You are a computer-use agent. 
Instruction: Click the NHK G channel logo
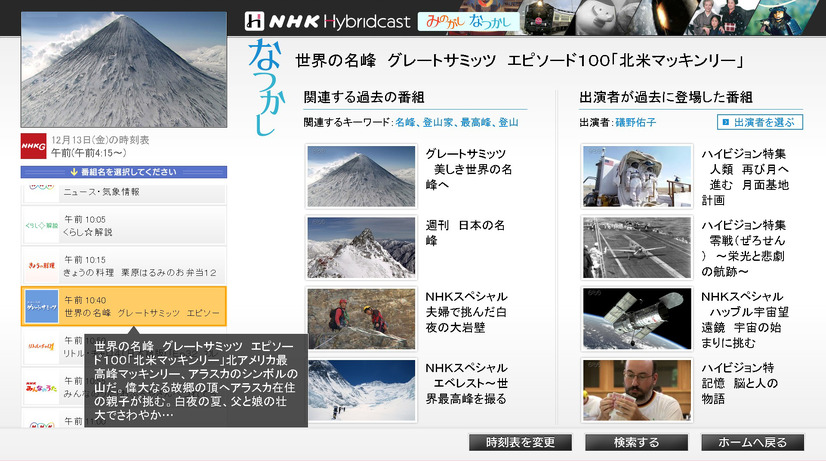tap(33, 146)
